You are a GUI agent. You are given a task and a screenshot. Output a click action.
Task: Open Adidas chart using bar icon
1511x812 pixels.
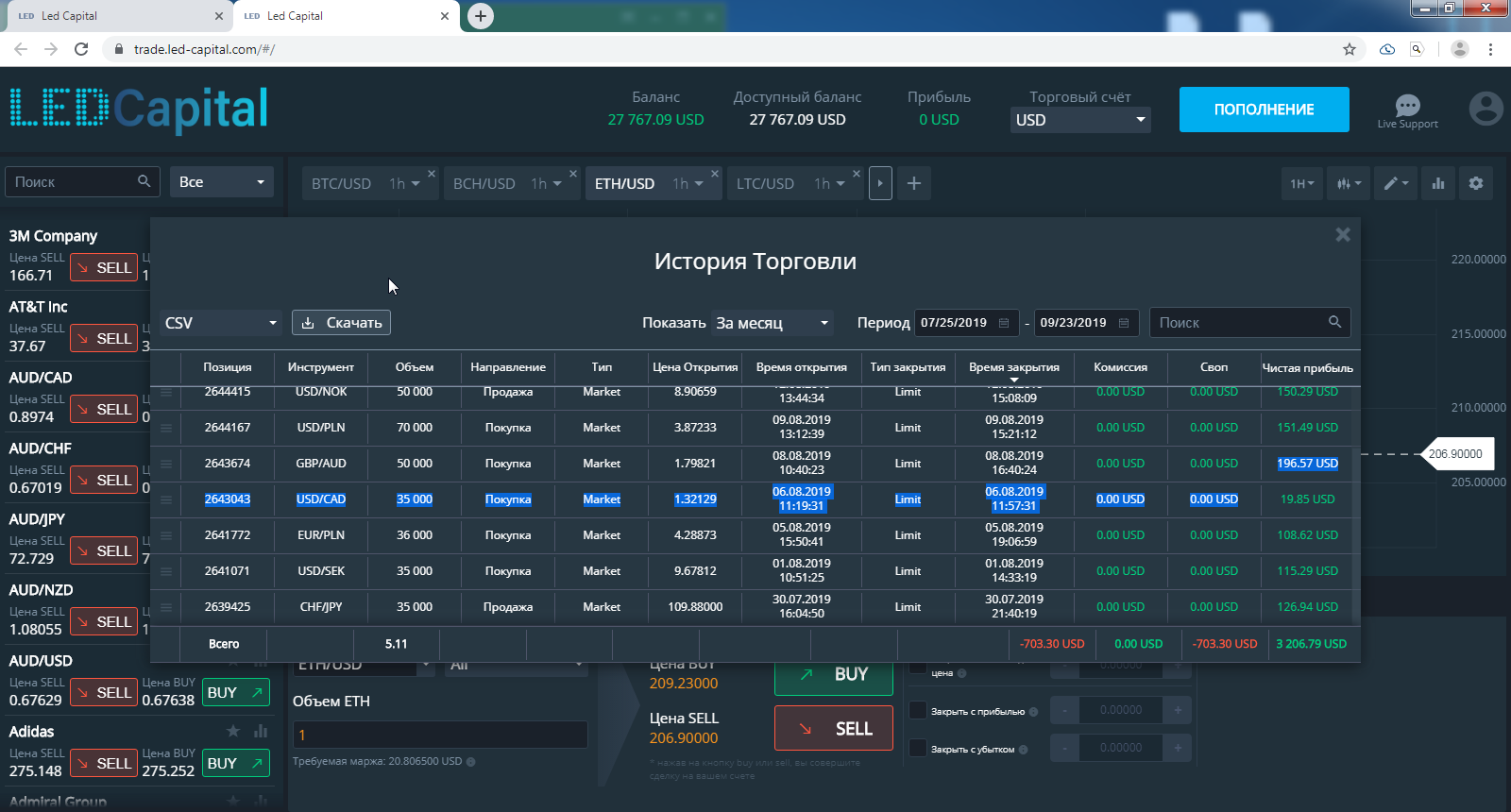pyautogui.click(x=261, y=731)
